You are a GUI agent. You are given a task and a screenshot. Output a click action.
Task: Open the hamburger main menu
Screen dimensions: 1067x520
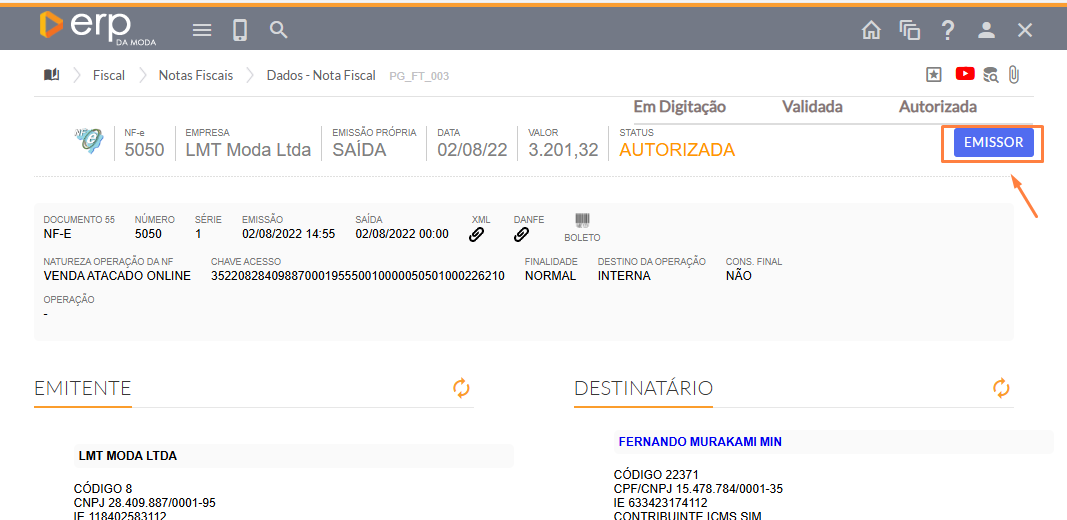pyautogui.click(x=202, y=30)
